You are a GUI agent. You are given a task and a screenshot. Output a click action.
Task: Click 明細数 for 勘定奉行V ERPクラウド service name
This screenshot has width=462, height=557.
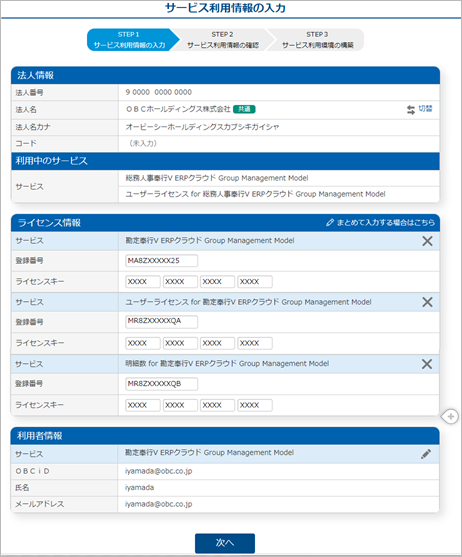coord(227,363)
